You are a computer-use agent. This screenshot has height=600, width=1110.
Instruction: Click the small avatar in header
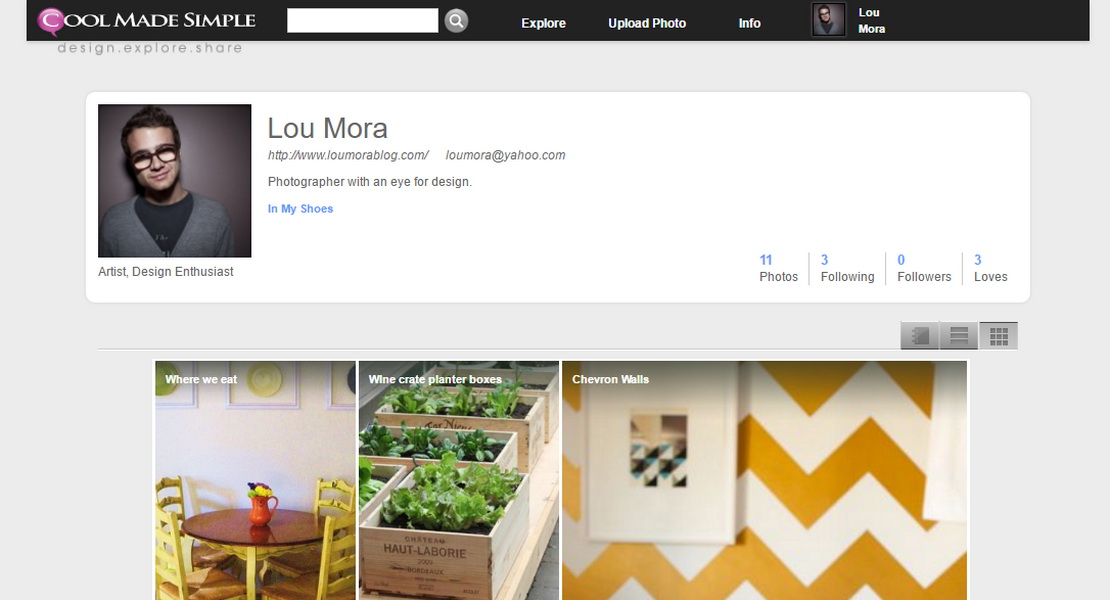[x=828, y=20]
